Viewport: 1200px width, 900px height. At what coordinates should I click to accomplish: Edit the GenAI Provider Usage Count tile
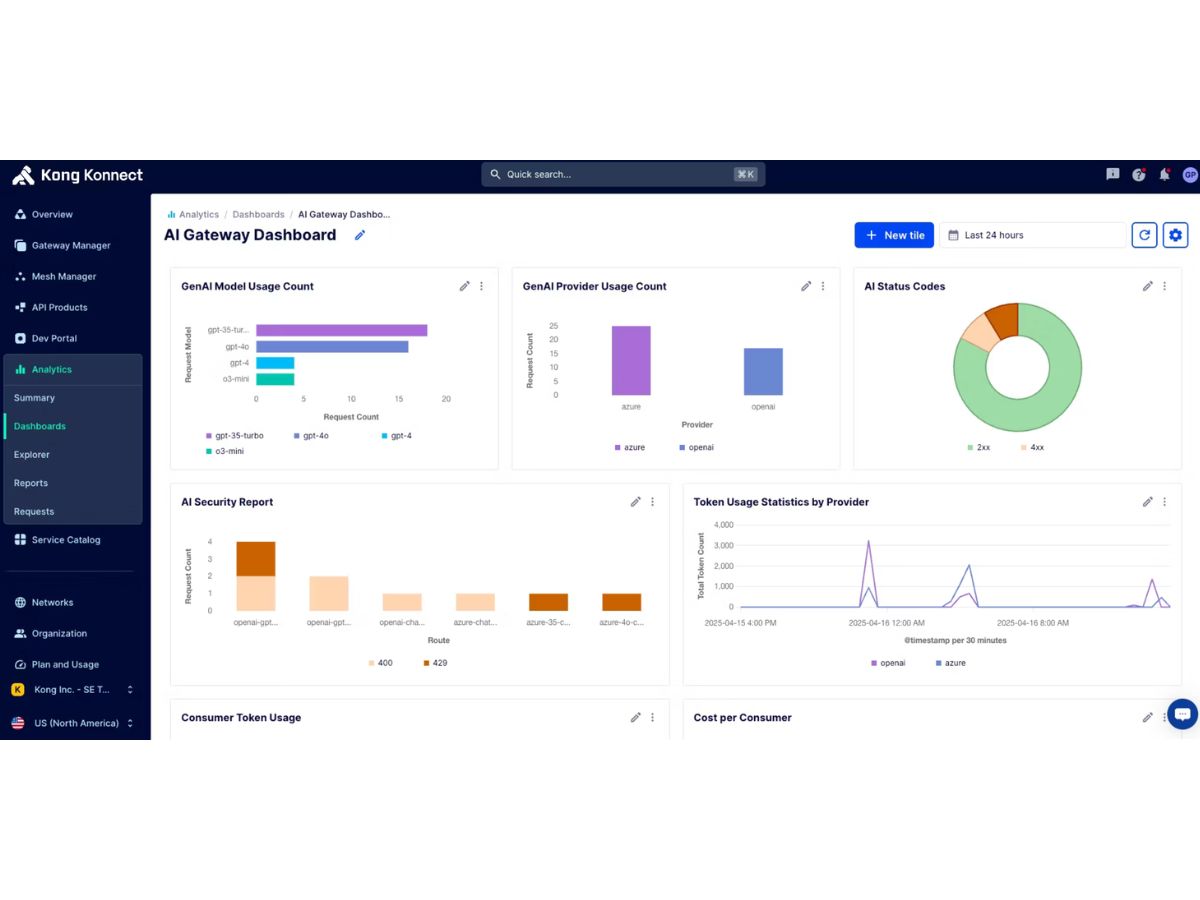coord(806,286)
